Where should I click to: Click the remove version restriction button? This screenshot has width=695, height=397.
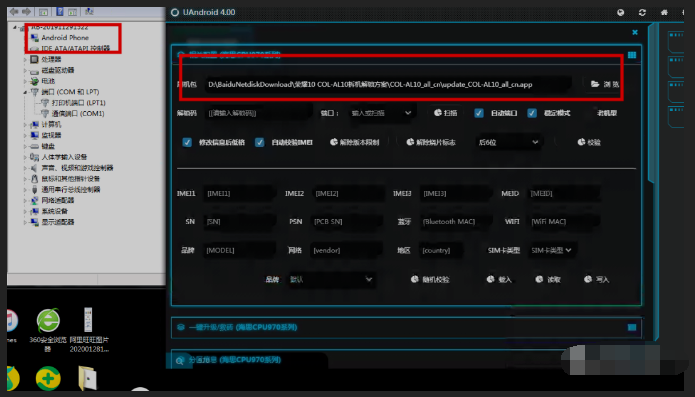coord(355,142)
